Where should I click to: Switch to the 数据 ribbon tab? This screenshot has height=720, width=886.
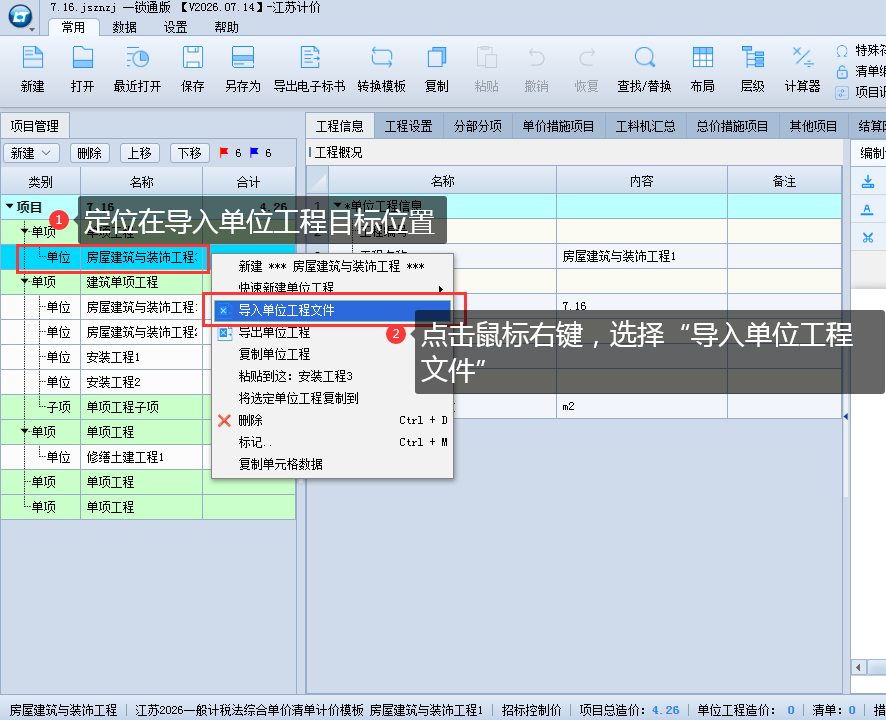click(124, 27)
